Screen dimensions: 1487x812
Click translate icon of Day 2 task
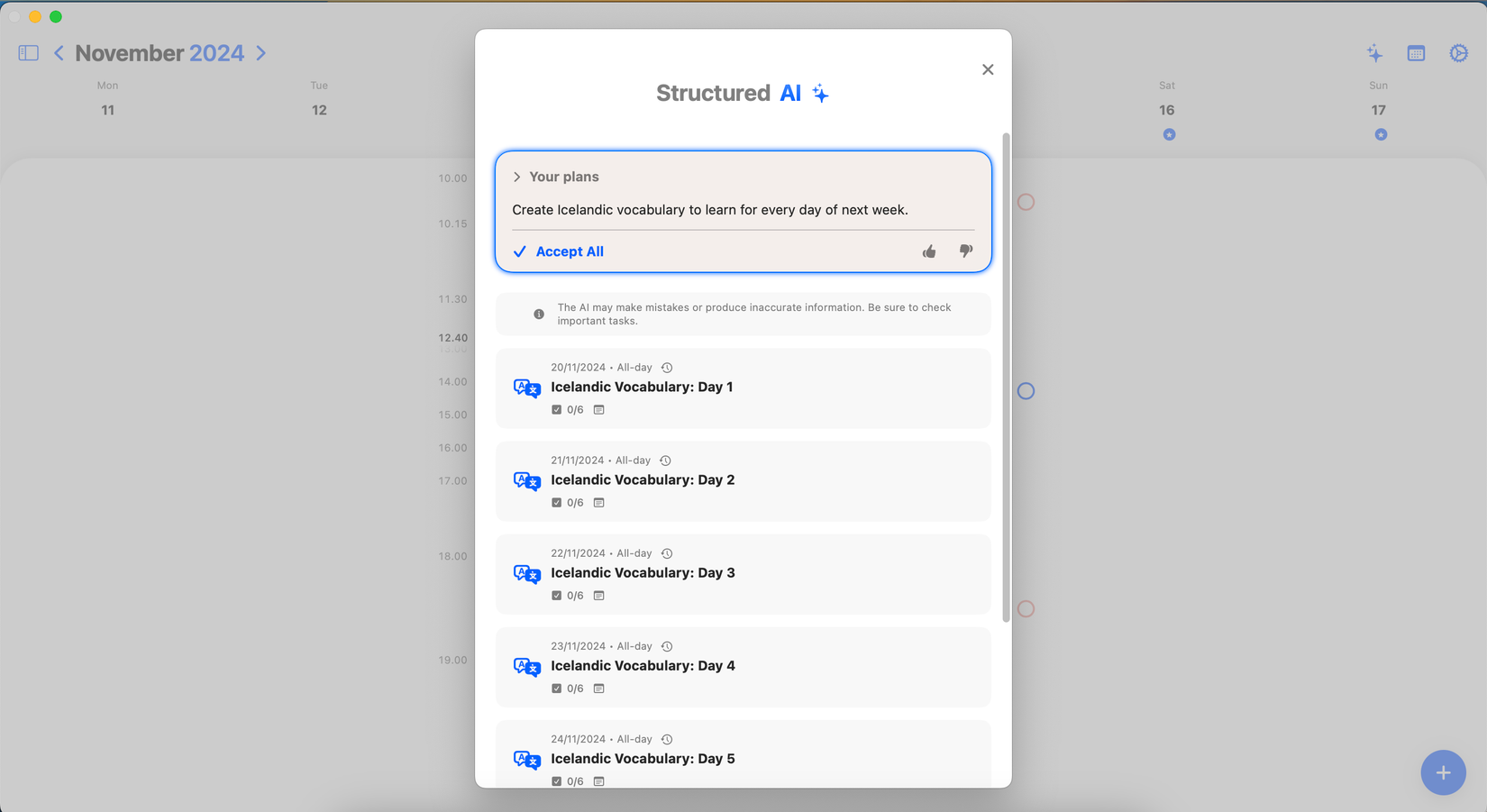(x=527, y=481)
